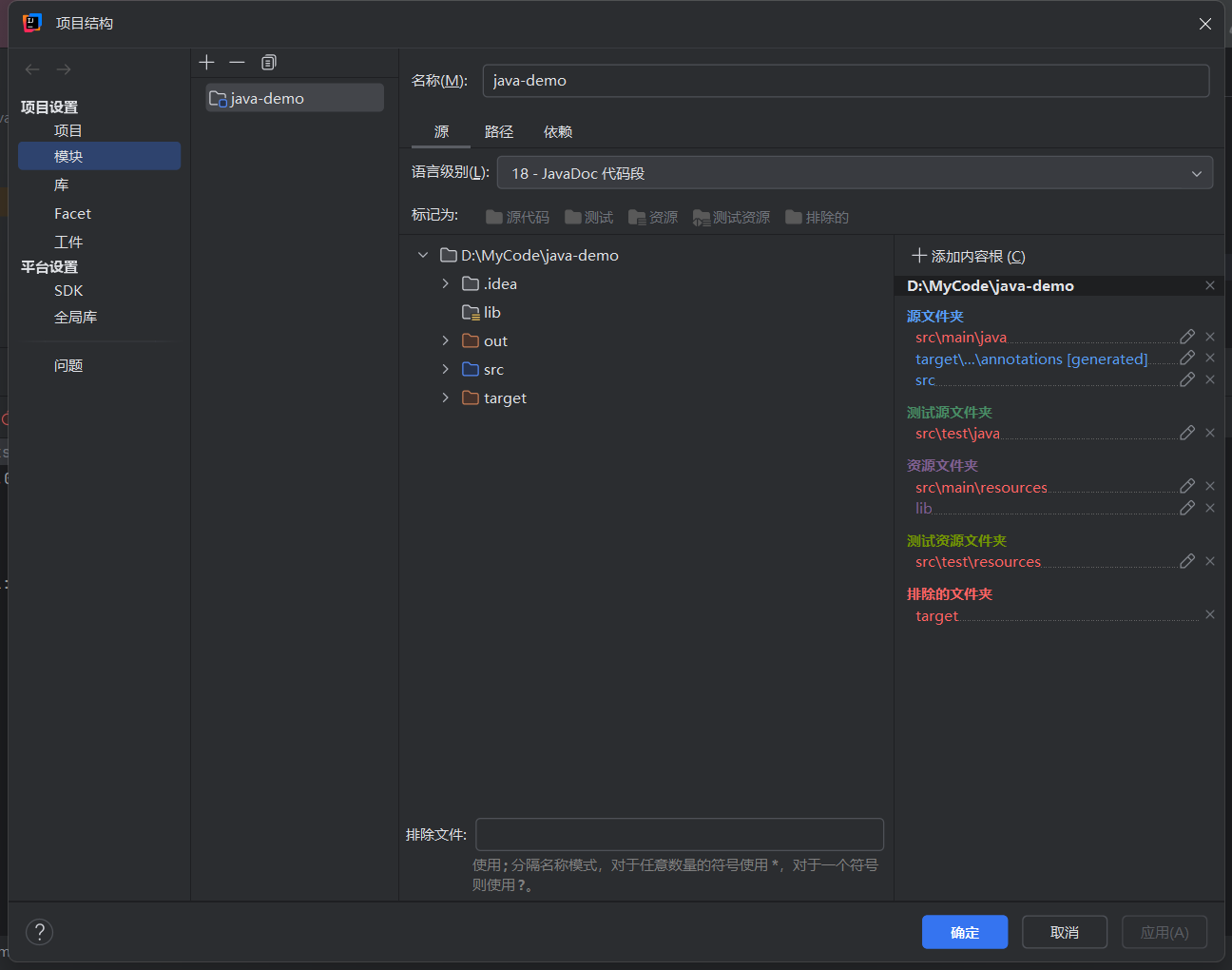Go back with the left arrow
This screenshot has height=970, width=1232.
point(32,69)
